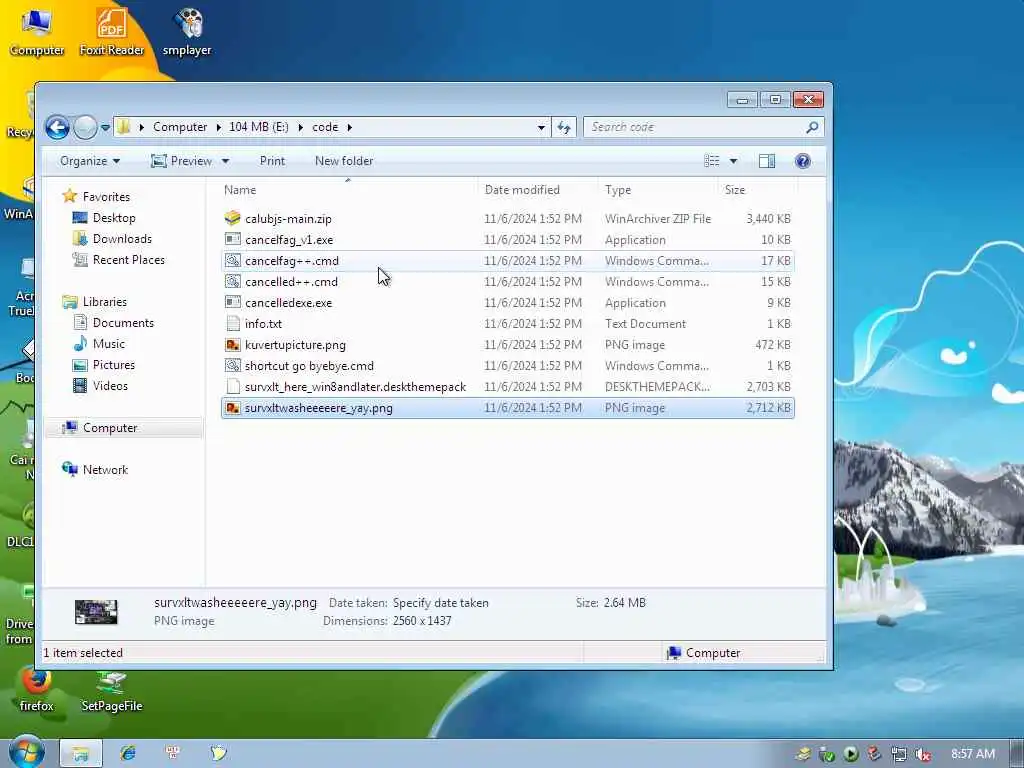Click Print in the toolbar
This screenshot has height=768, width=1024.
point(272,161)
